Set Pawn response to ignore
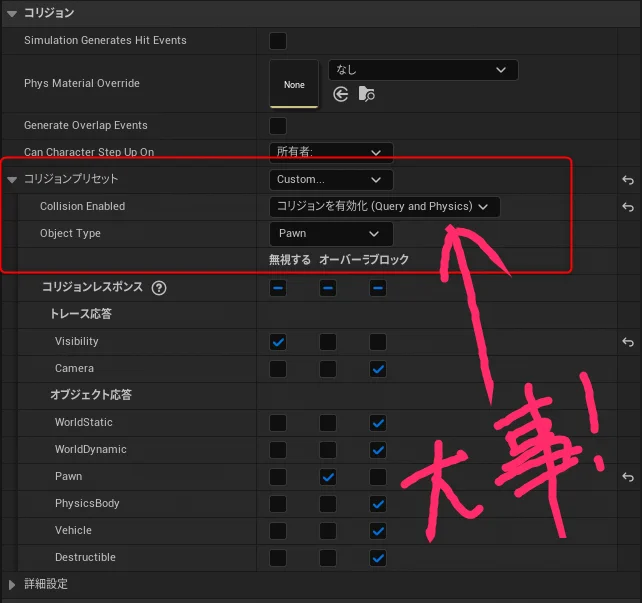 pos(278,477)
